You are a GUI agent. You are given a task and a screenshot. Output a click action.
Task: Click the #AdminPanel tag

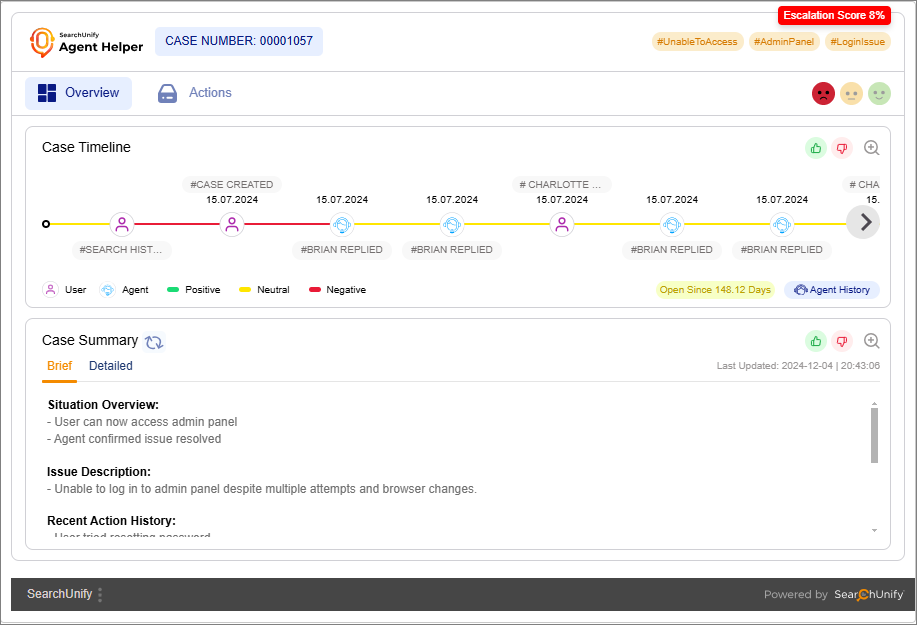tap(784, 41)
